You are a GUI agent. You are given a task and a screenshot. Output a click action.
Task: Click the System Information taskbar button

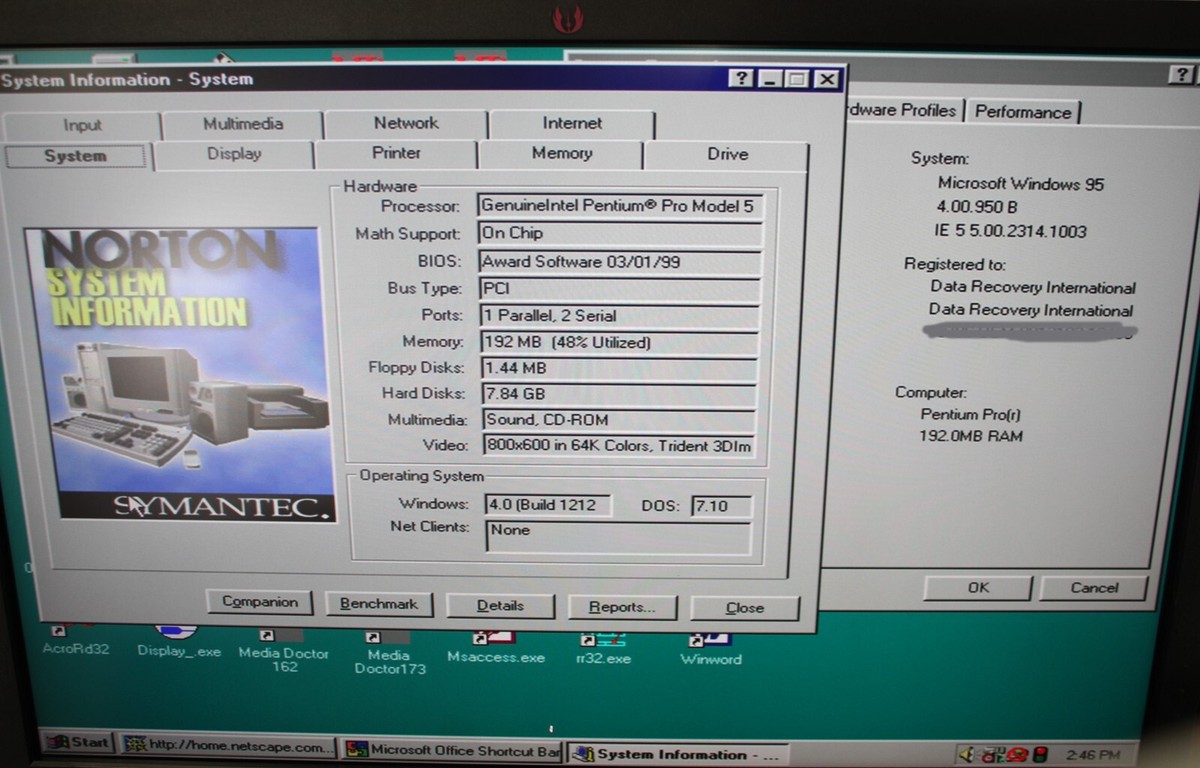[680, 755]
